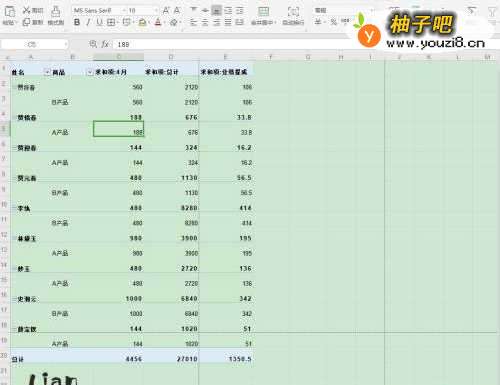Apply percent style format
This screenshot has height=385, width=500.
[x=333, y=22]
